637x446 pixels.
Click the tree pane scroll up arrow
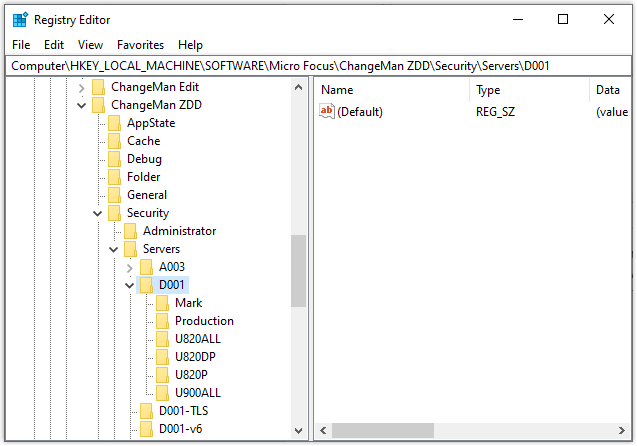point(299,87)
